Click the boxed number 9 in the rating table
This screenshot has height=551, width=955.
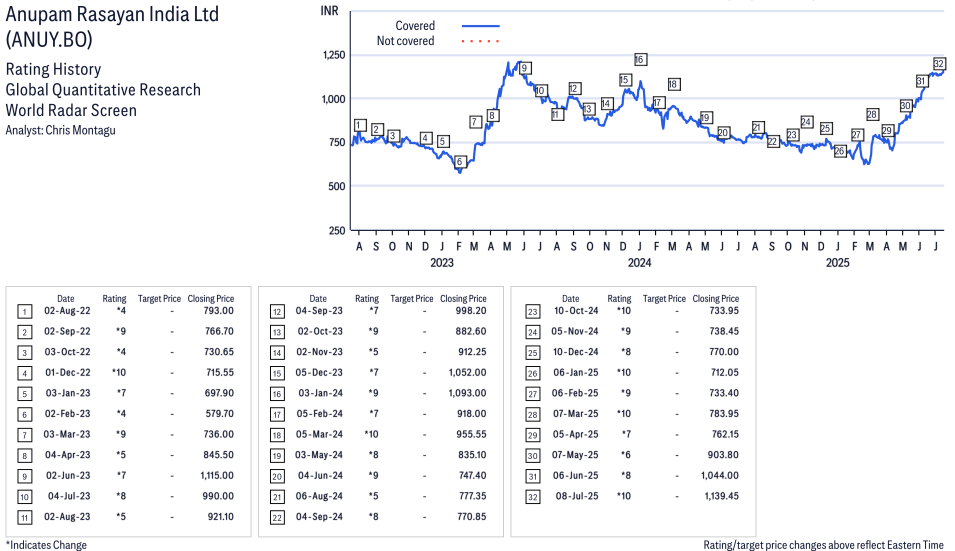point(24,477)
